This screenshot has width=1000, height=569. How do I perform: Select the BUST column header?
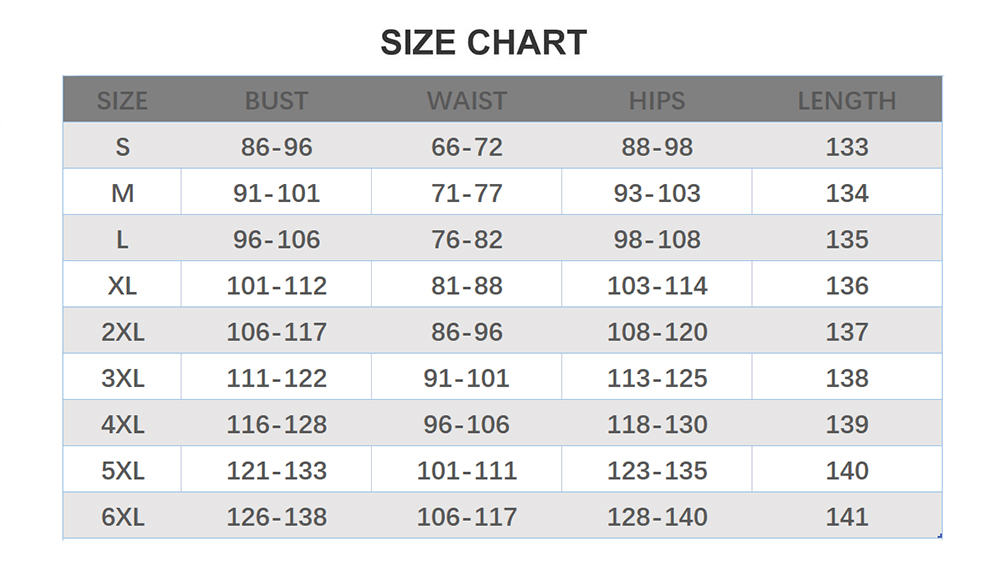click(x=276, y=101)
